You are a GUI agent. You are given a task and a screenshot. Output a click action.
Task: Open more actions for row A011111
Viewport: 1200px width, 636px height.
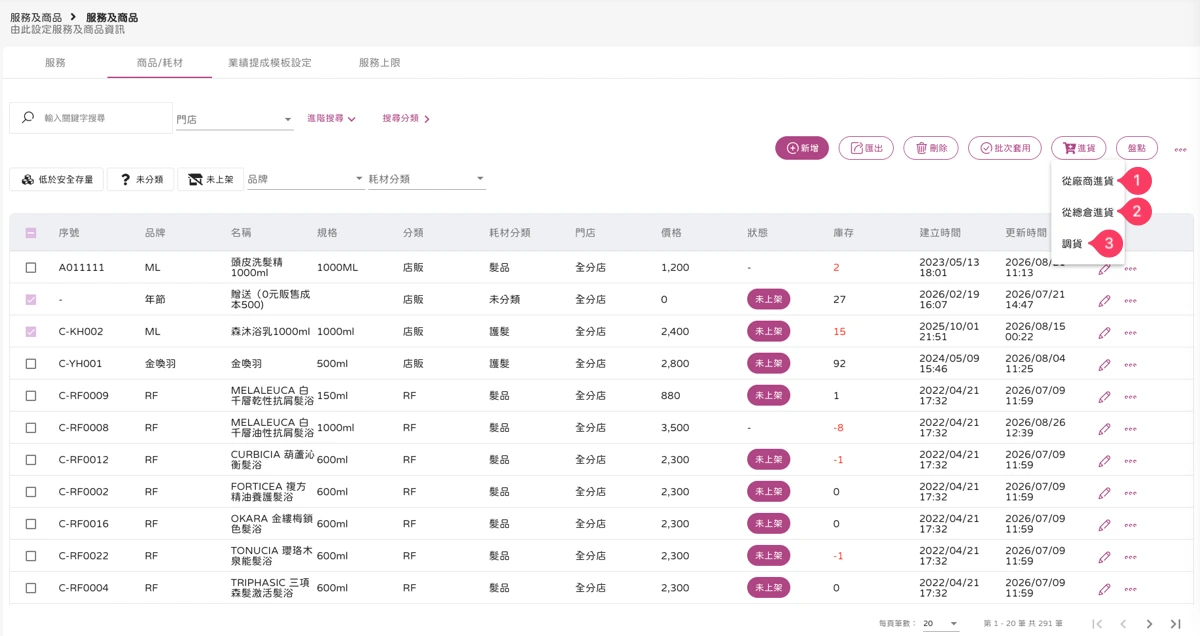coord(1131,269)
